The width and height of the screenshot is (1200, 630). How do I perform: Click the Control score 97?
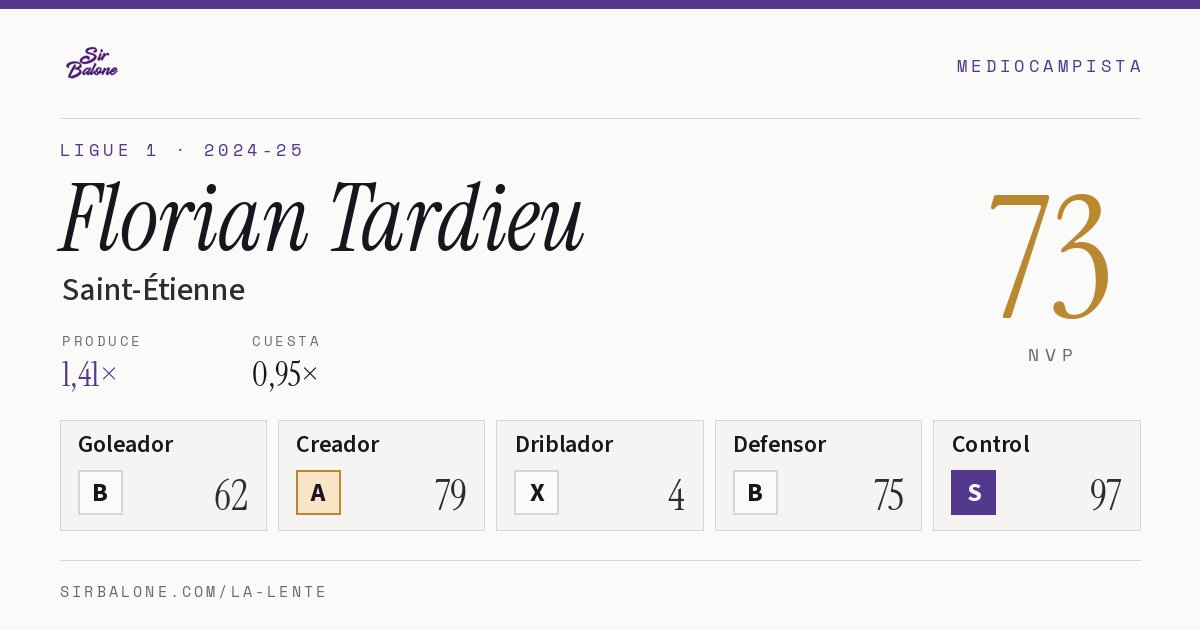coord(1106,495)
